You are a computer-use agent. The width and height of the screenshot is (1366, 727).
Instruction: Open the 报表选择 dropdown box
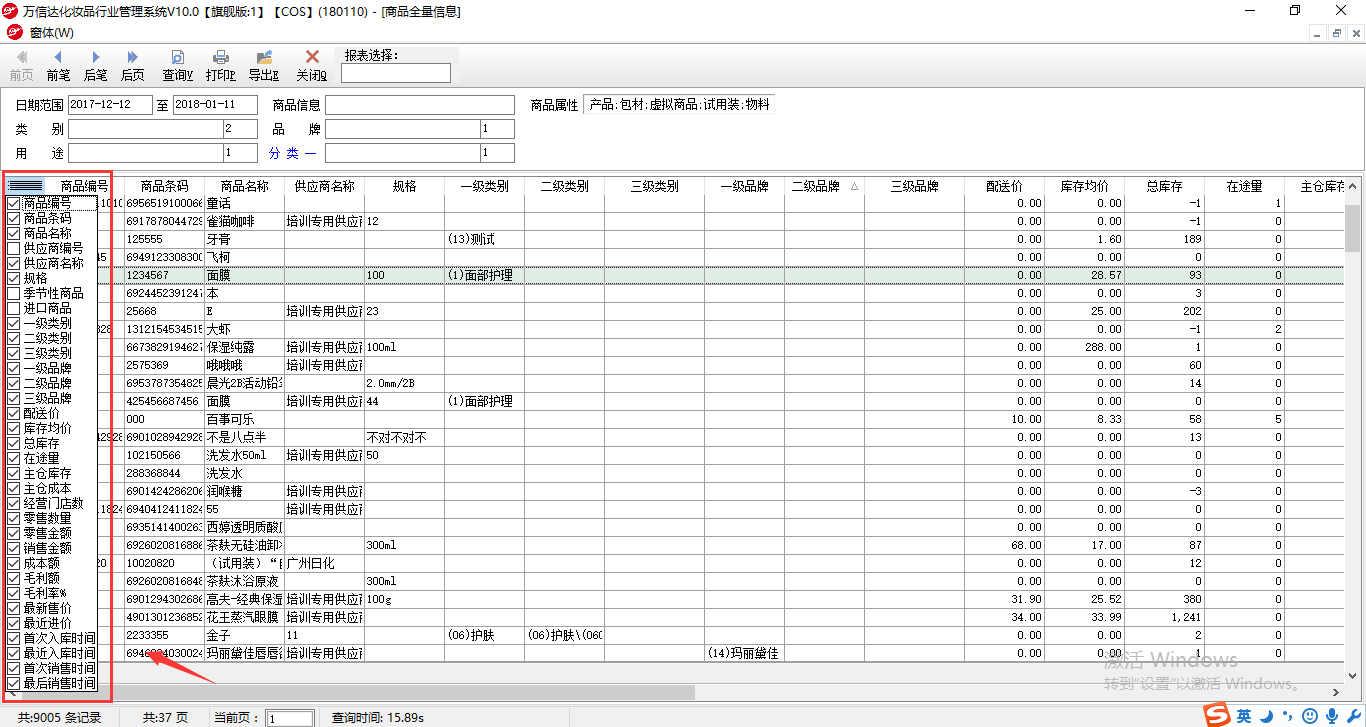point(396,73)
